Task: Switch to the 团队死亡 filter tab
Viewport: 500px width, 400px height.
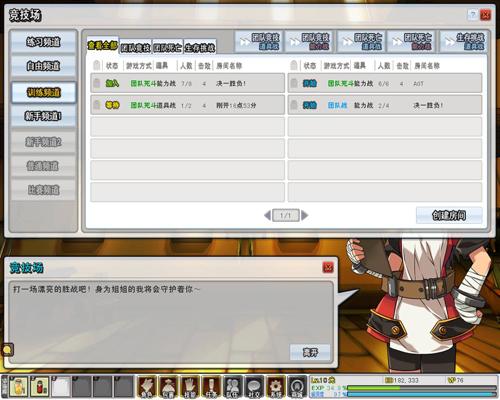Action: [168, 48]
